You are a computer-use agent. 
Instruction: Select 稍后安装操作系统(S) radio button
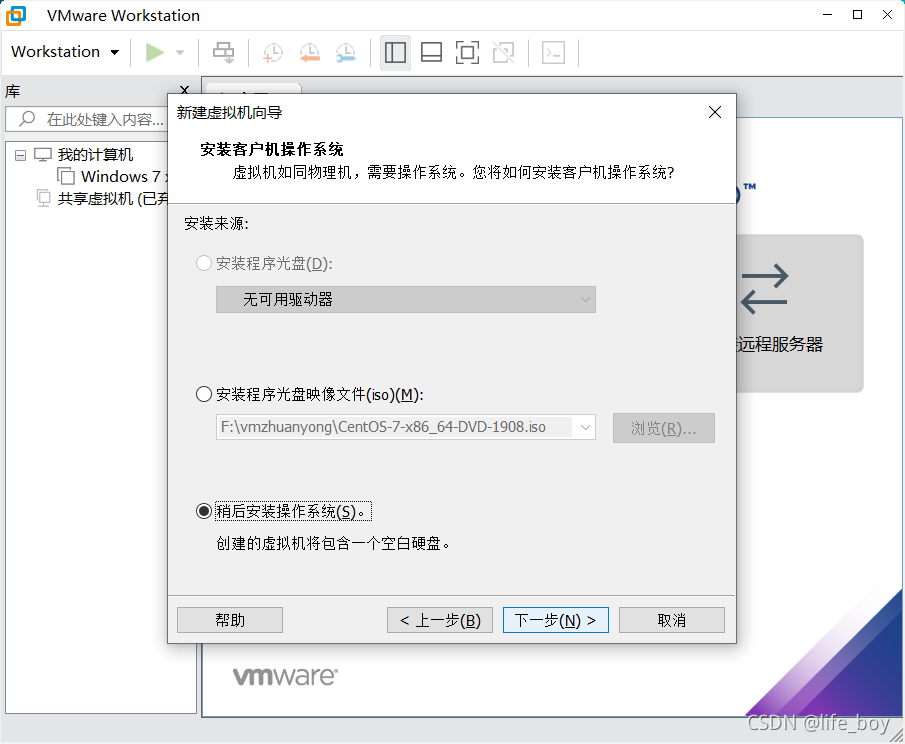click(204, 511)
